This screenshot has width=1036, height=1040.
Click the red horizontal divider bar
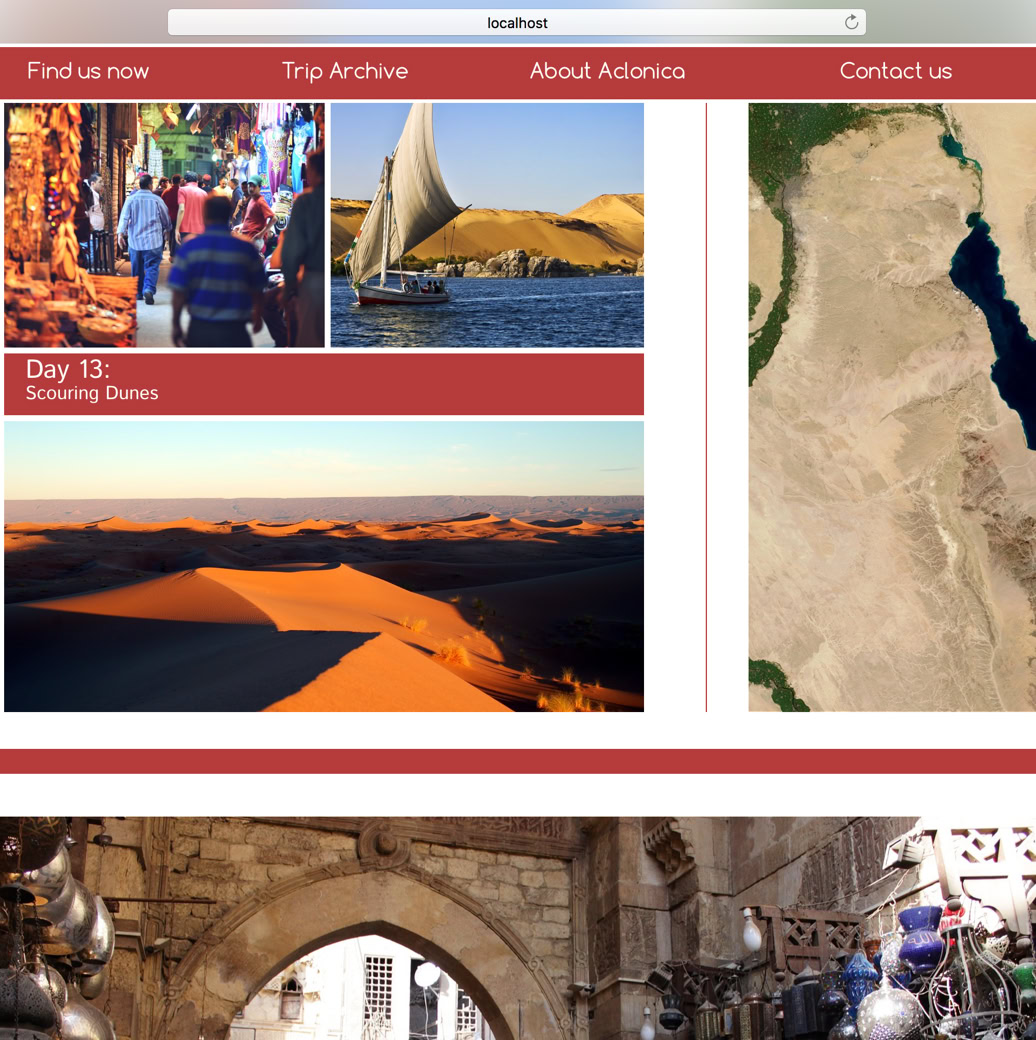tap(518, 761)
